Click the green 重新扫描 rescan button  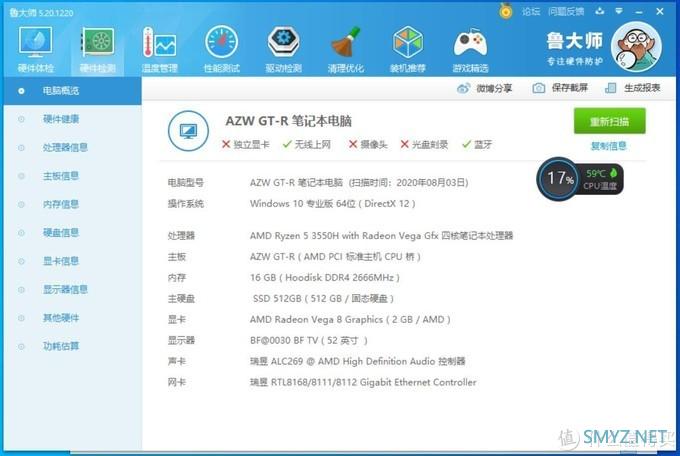[x=609, y=121]
